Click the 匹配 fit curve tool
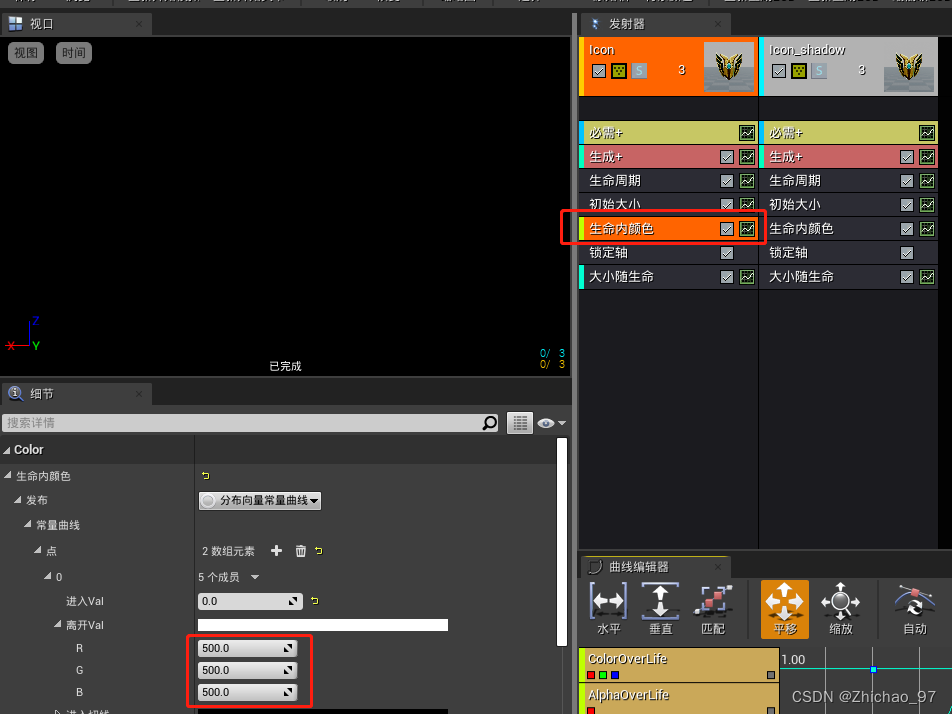Viewport: 952px width, 714px height. pos(713,609)
